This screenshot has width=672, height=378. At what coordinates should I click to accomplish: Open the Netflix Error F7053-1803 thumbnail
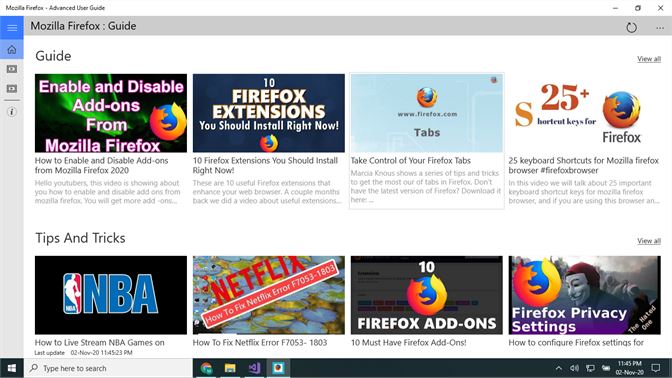tap(269, 295)
